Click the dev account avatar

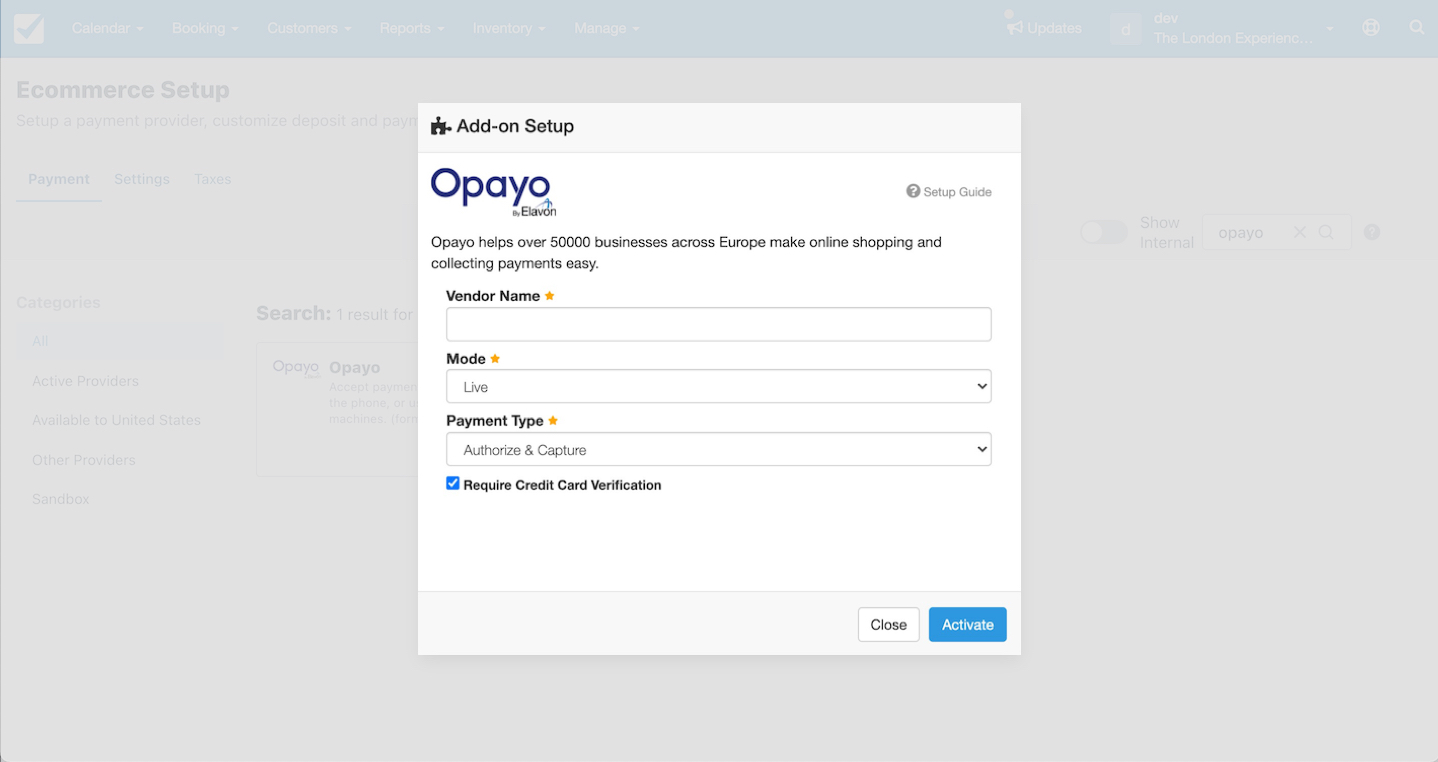coord(1126,29)
